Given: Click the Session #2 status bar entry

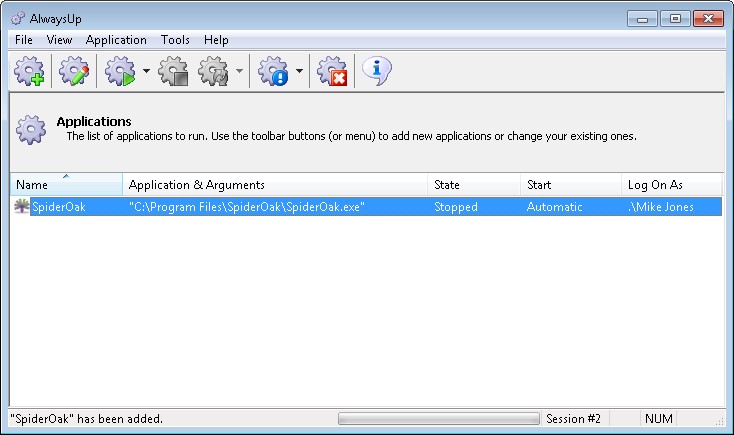Looking at the screenshot, I should pos(573,419).
